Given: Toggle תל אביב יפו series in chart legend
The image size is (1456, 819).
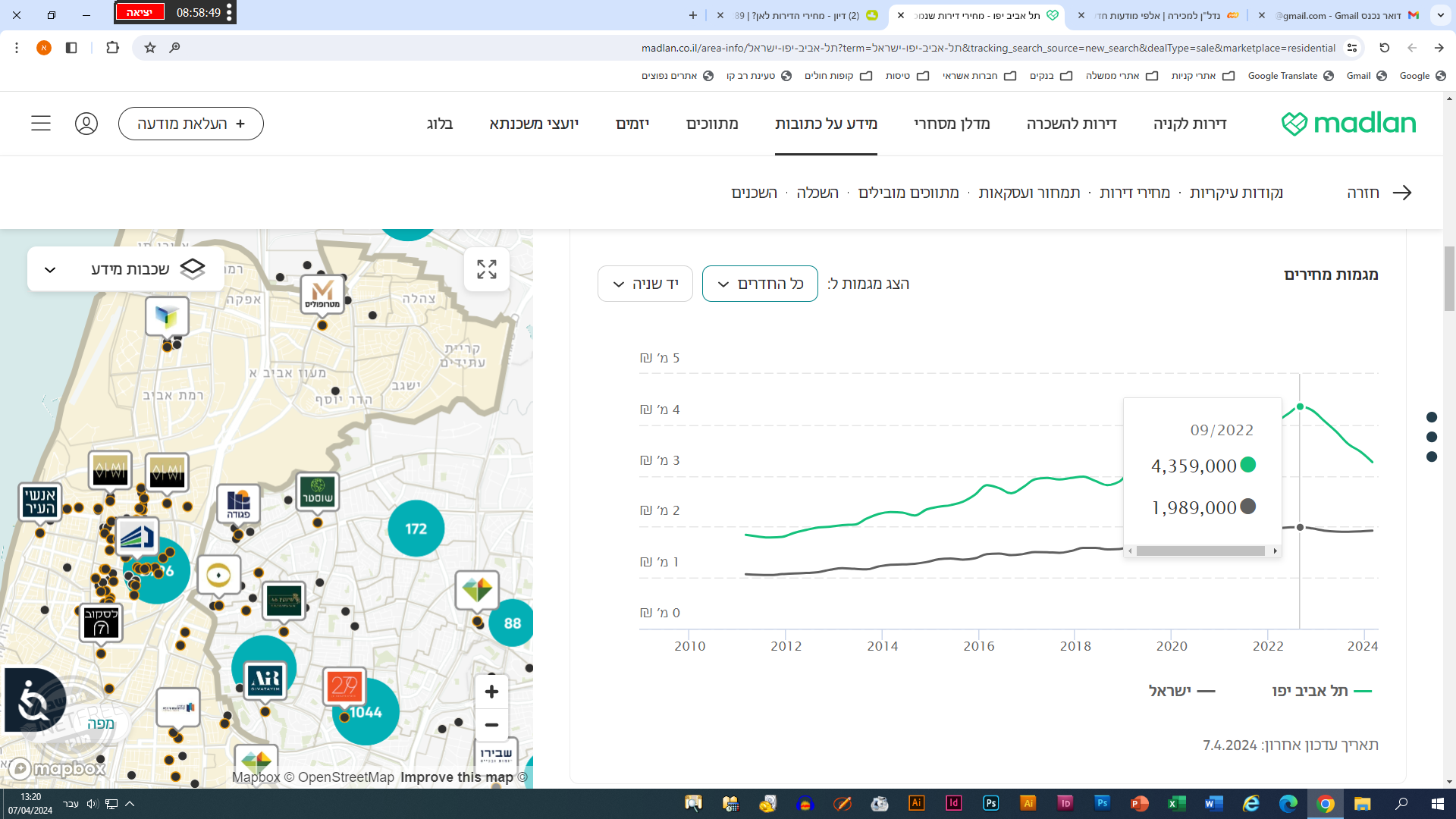Looking at the screenshot, I should click(1321, 691).
